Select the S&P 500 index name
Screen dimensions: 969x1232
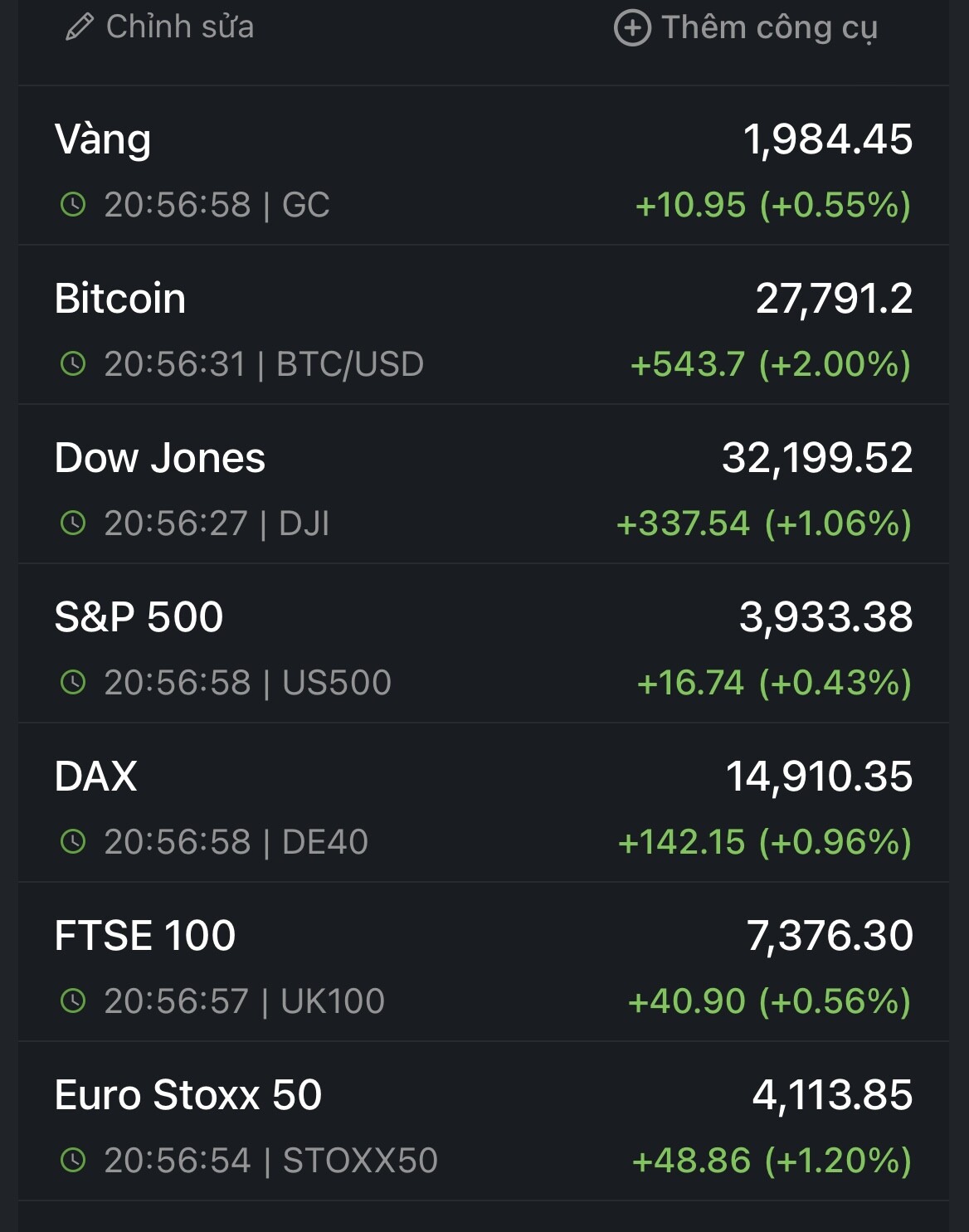tap(139, 617)
